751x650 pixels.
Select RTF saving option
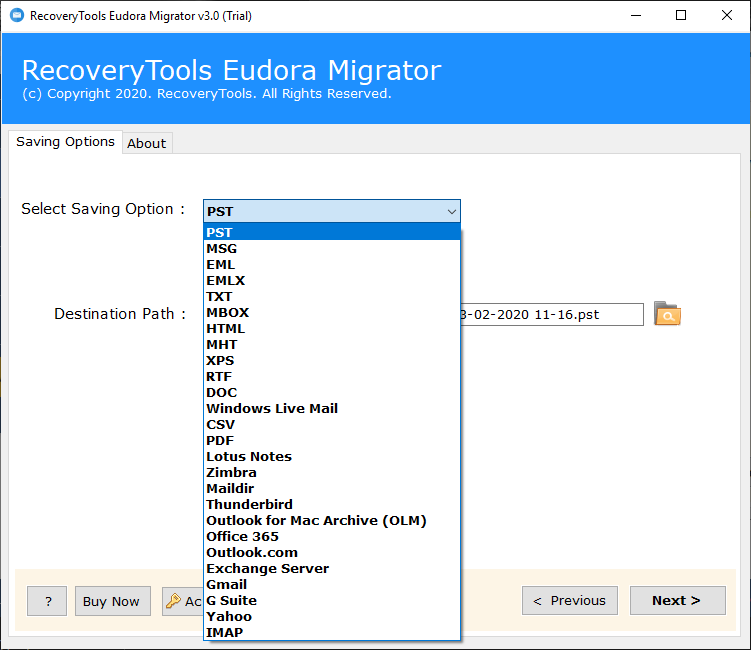(331, 376)
